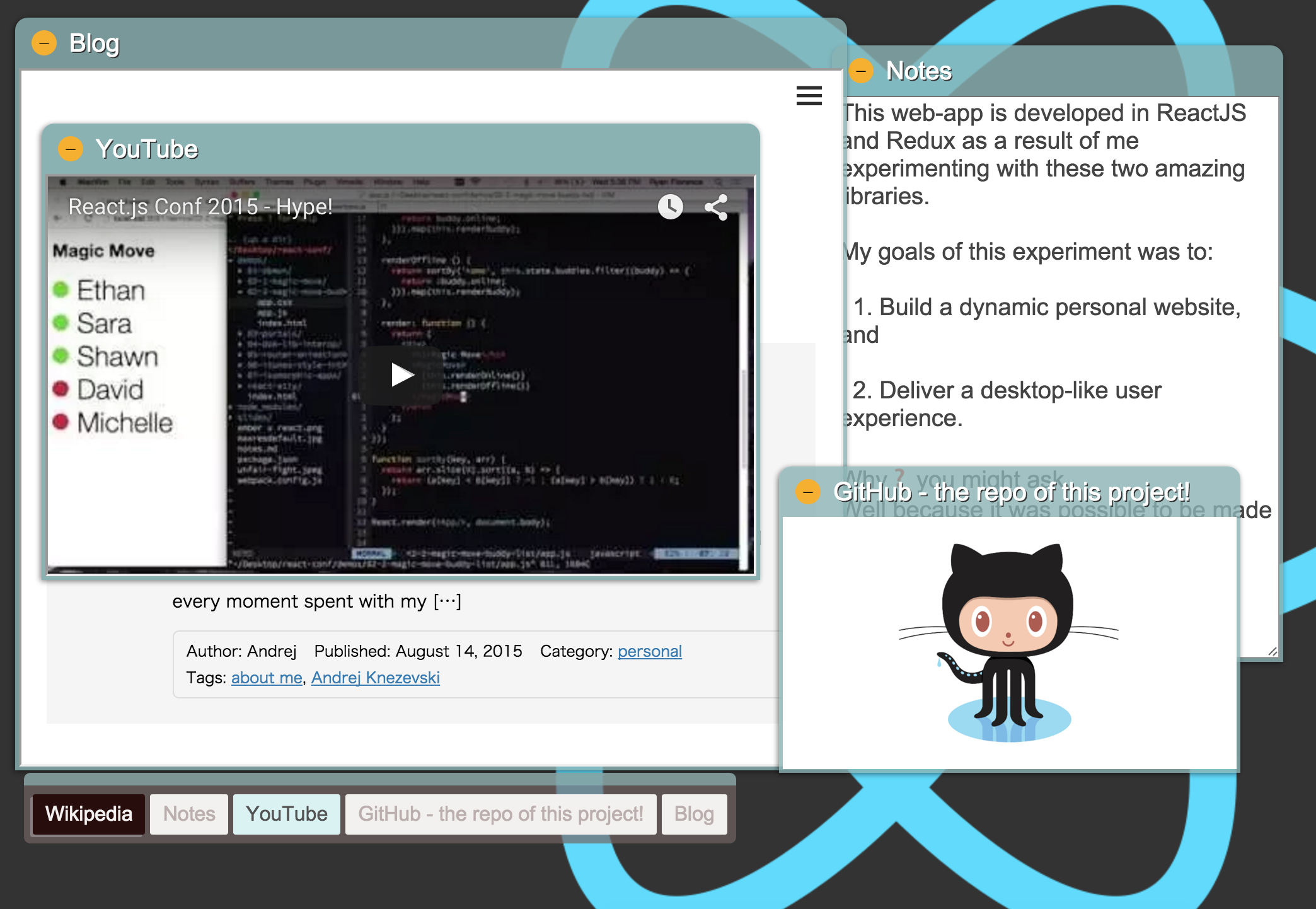Select the Notes taskbar tab
The width and height of the screenshot is (1316, 909).
189,814
